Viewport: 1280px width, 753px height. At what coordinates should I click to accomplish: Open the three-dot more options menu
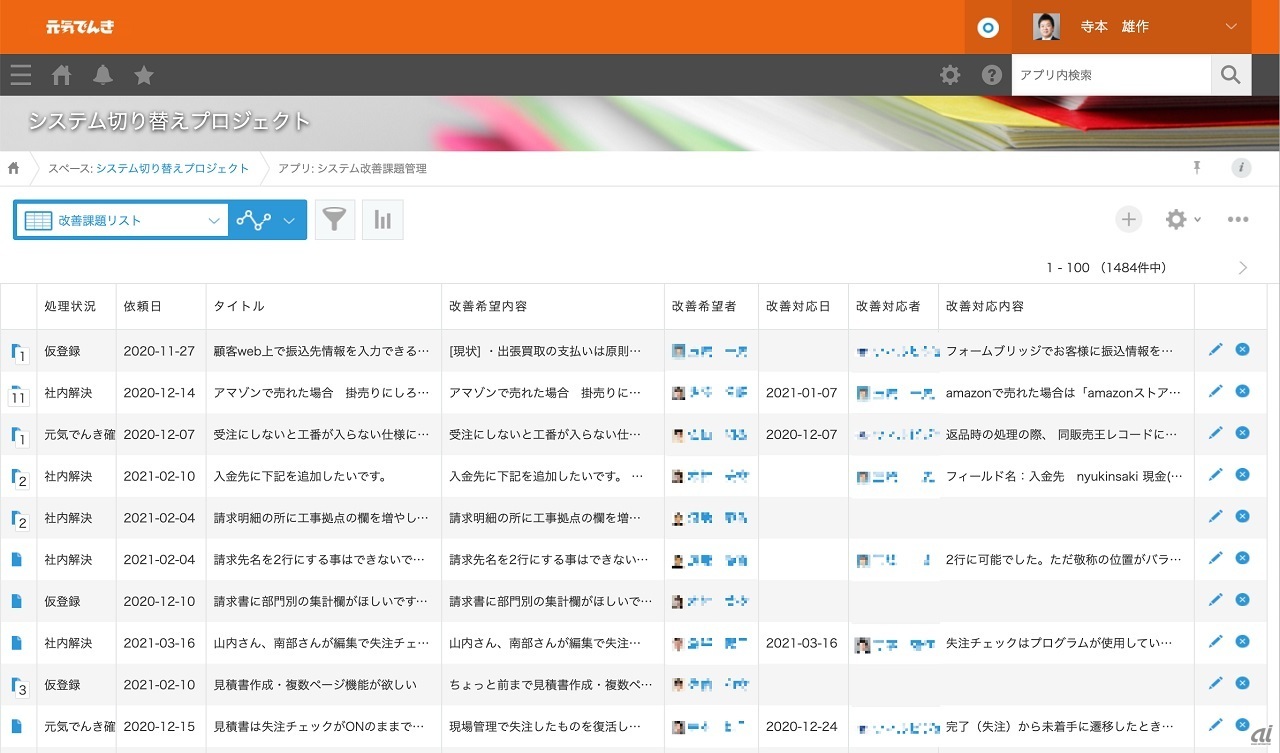(1238, 220)
